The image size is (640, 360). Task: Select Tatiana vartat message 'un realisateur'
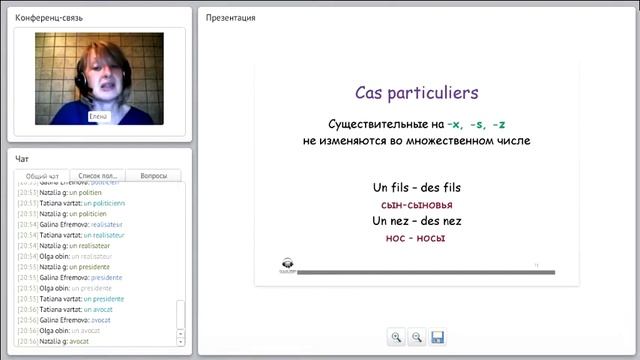[71, 235]
